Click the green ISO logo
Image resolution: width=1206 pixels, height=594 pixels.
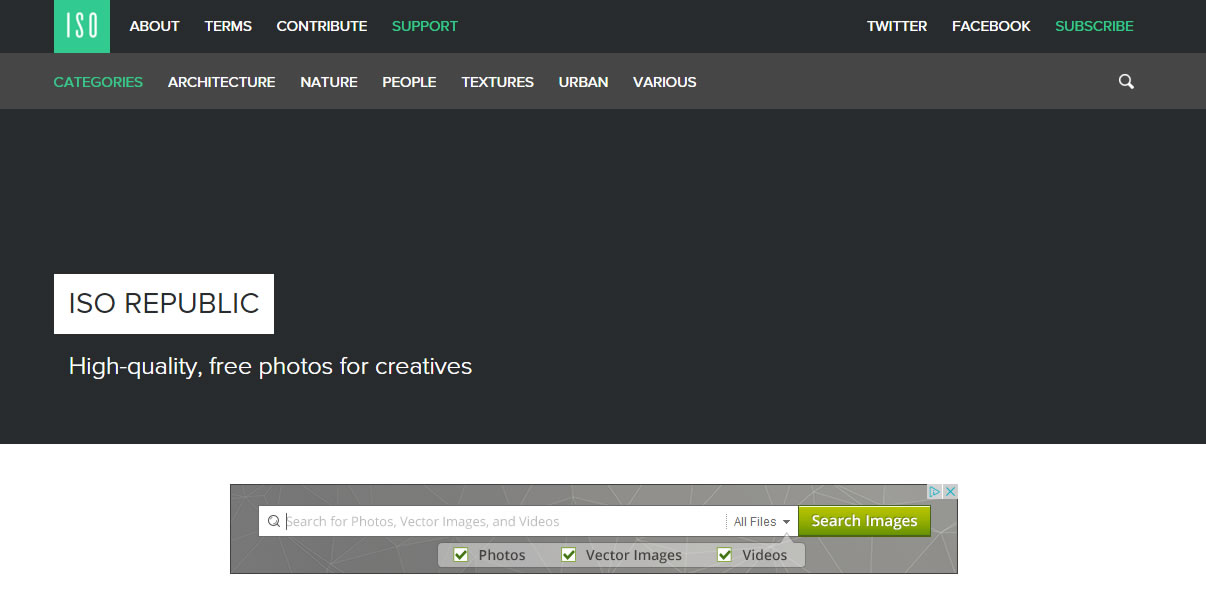click(81, 26)
